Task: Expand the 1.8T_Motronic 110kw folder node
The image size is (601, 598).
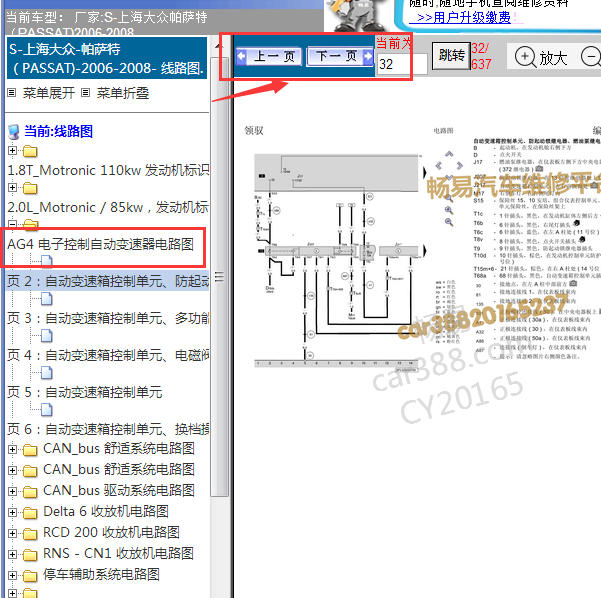Action: pyautogui.click(x=12, y=151)
